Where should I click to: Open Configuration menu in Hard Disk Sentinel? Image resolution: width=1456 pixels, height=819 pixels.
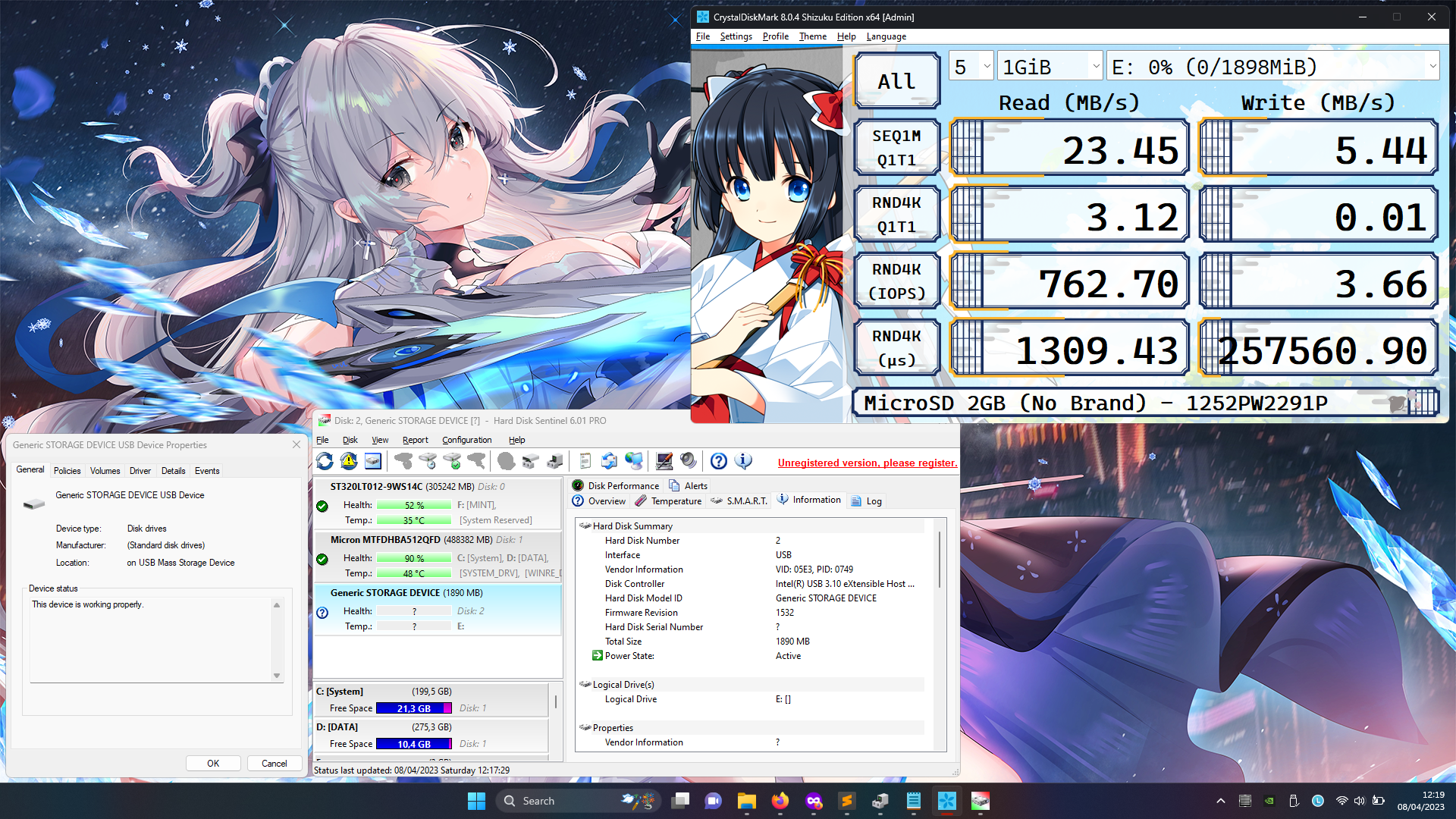466,440
